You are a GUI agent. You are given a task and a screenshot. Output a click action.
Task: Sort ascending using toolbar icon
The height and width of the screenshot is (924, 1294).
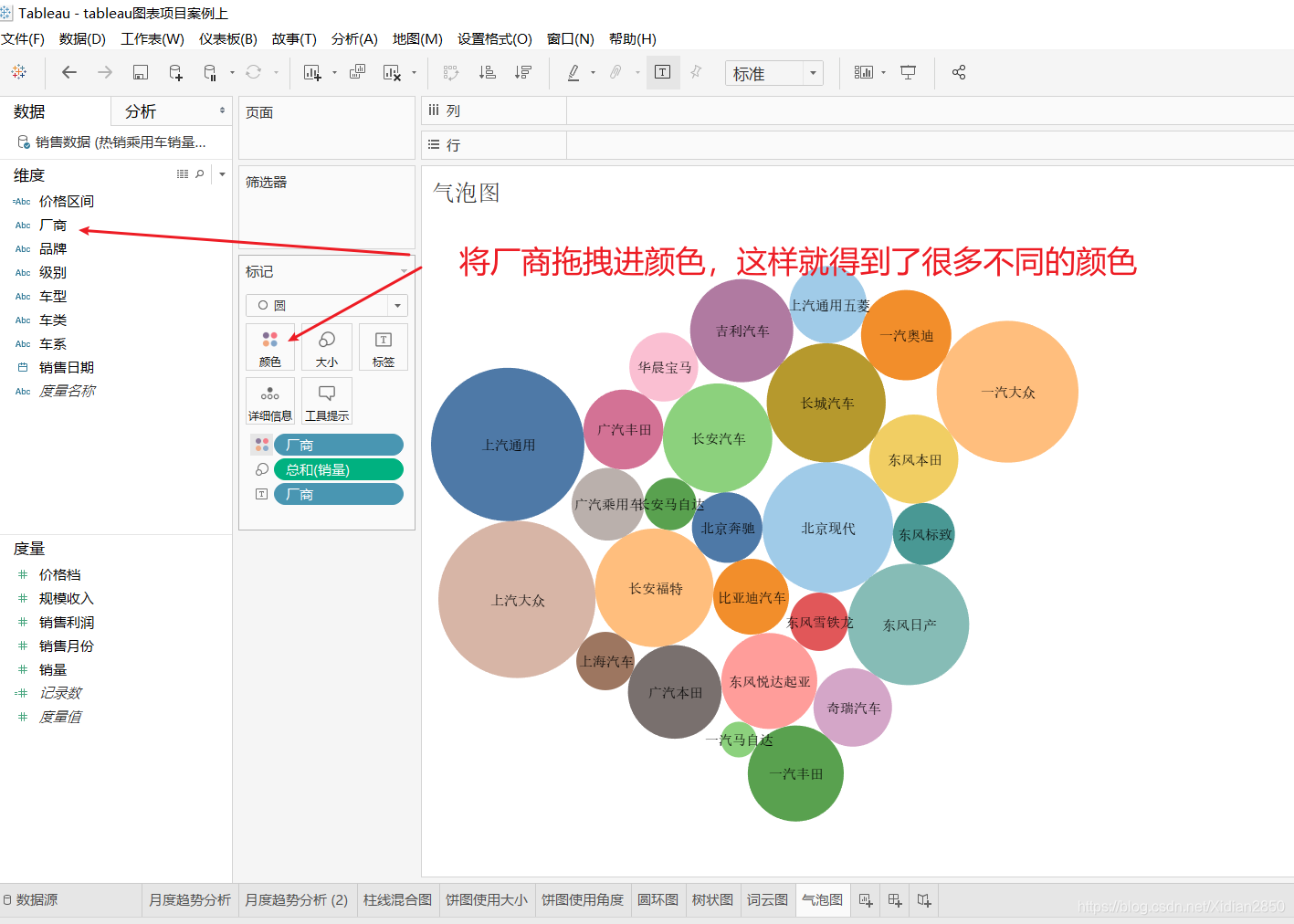coord(488,72)
